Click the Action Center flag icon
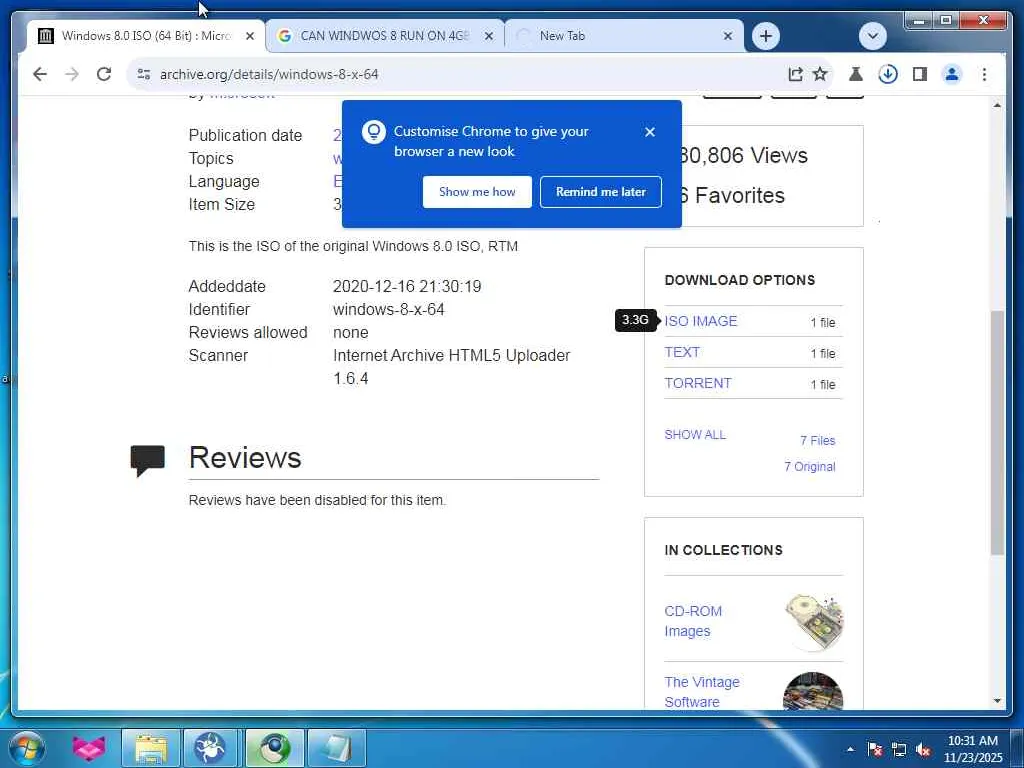Screen dimensions: 1024x768 pyautogui.click(x=874, y=749)
